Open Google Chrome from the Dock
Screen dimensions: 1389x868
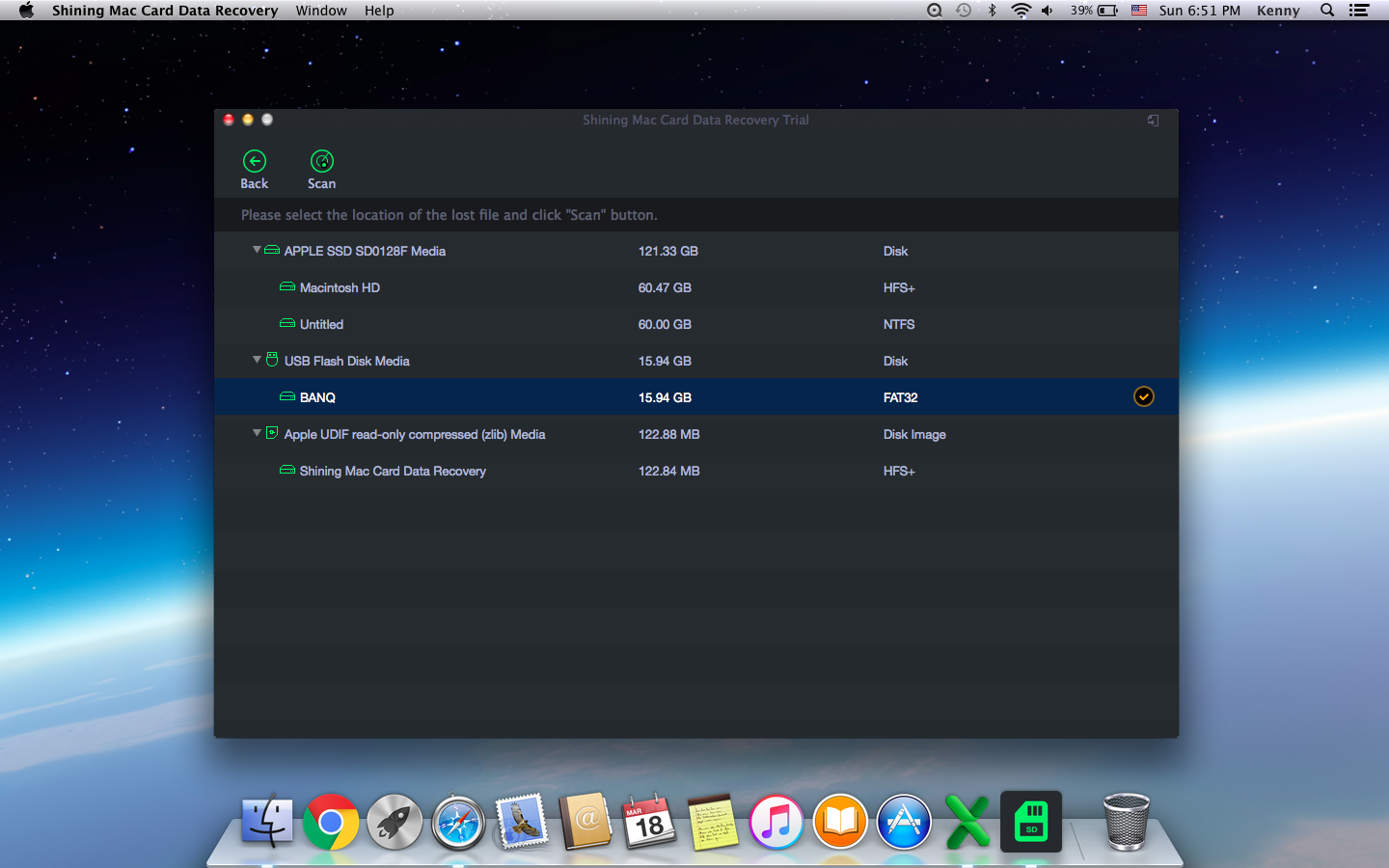click(331, 822)
